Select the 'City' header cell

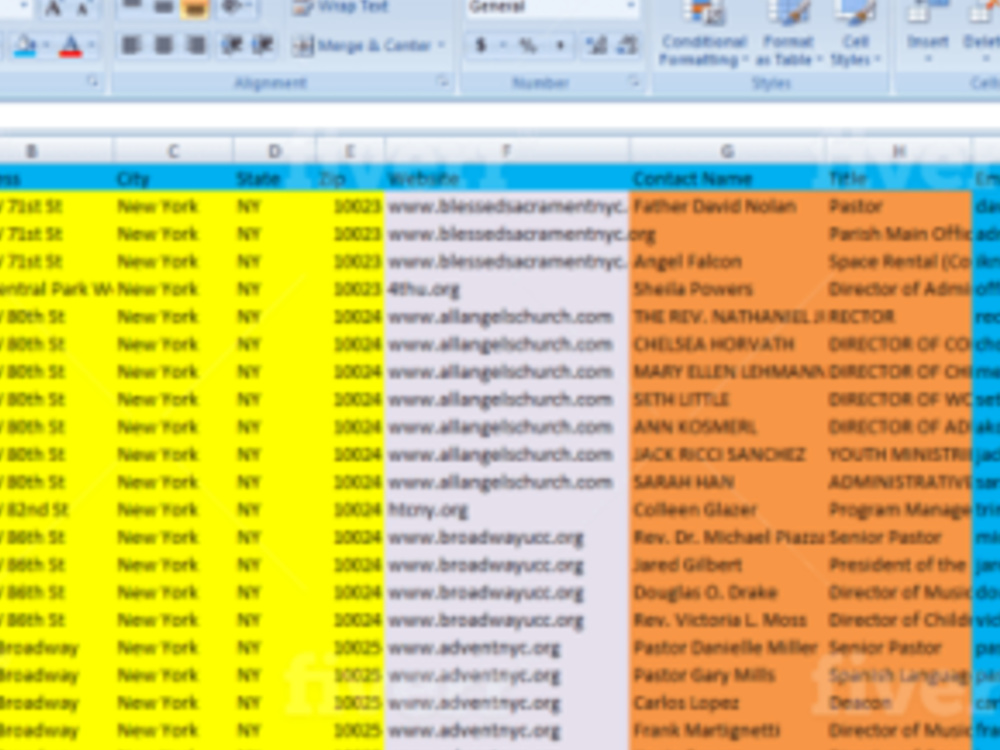(173, 179)
